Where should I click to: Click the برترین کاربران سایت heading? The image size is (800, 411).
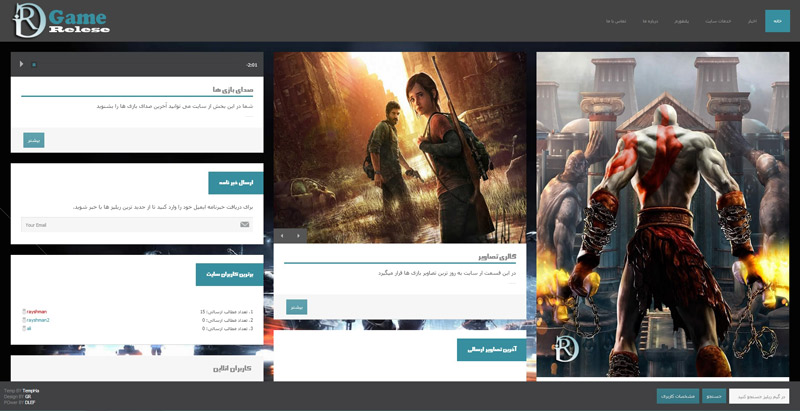230,274
